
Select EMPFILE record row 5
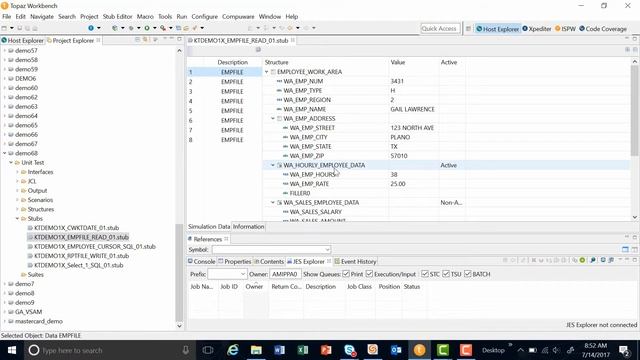coord(224,111)
